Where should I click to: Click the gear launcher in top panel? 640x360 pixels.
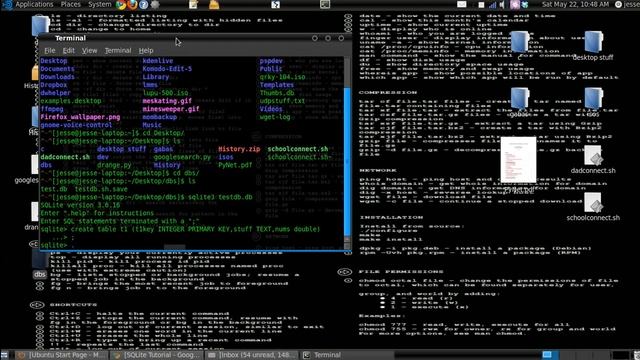pyautogui.click(x=155, y=4)
